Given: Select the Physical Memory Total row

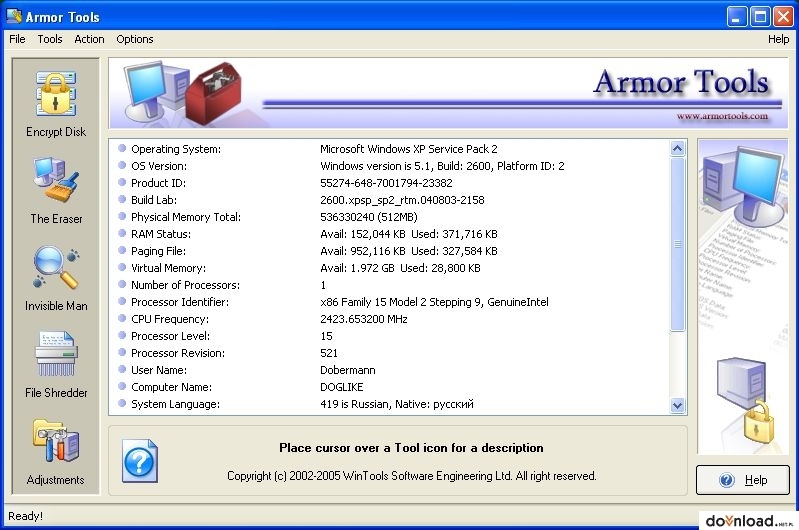Looking at the screenshot, I should coord(389,217).
